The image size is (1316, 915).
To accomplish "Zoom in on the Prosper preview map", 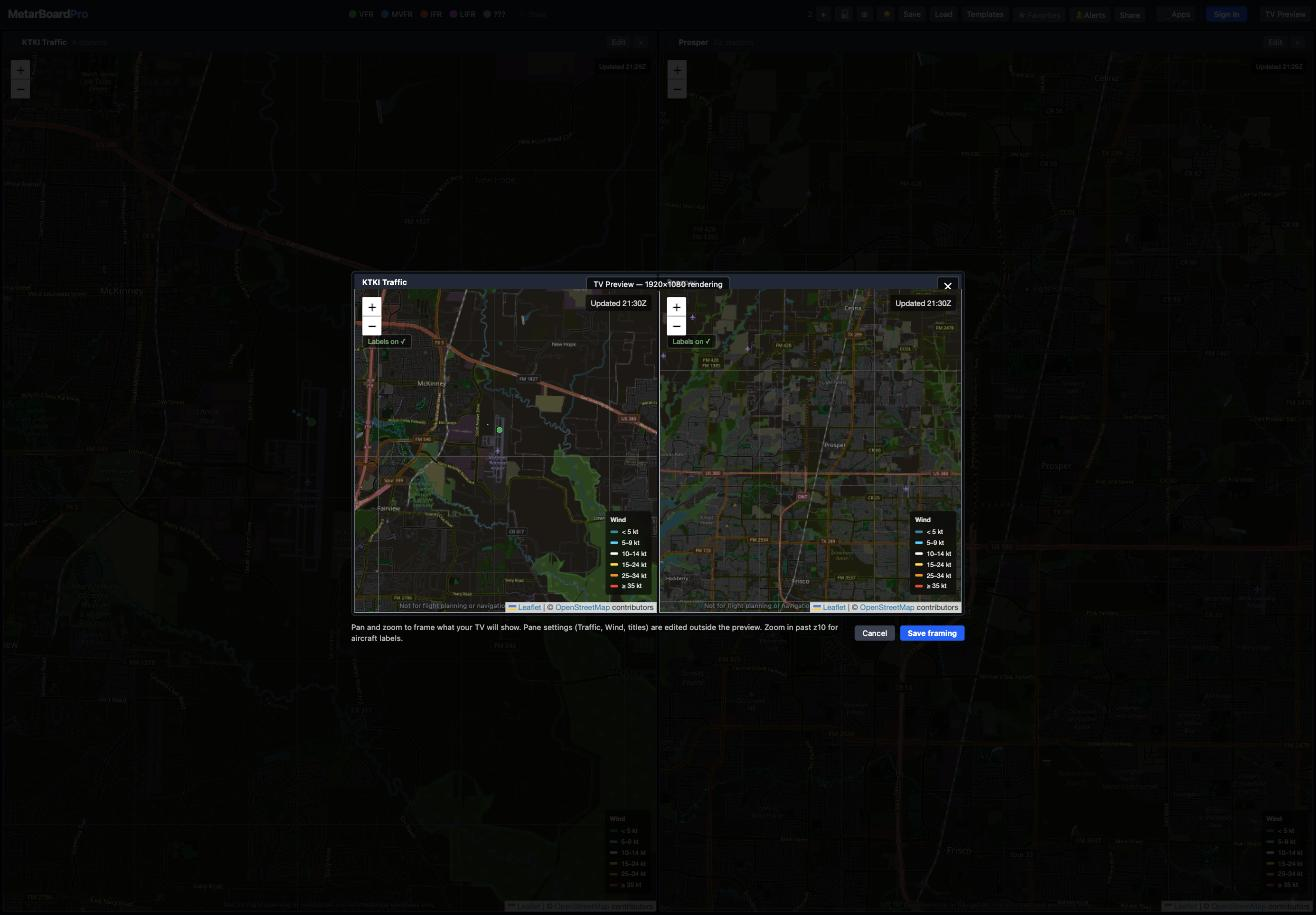I will [676, 307].
